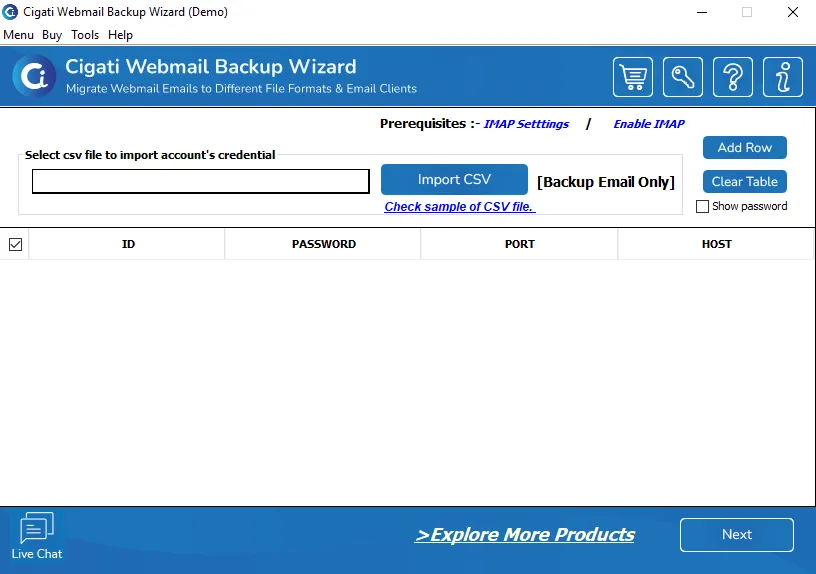Viewport: 816px width, 574px height.
Task: Enable the Show password checkbox
Action: pyautogui.click(x=702, y=207)
